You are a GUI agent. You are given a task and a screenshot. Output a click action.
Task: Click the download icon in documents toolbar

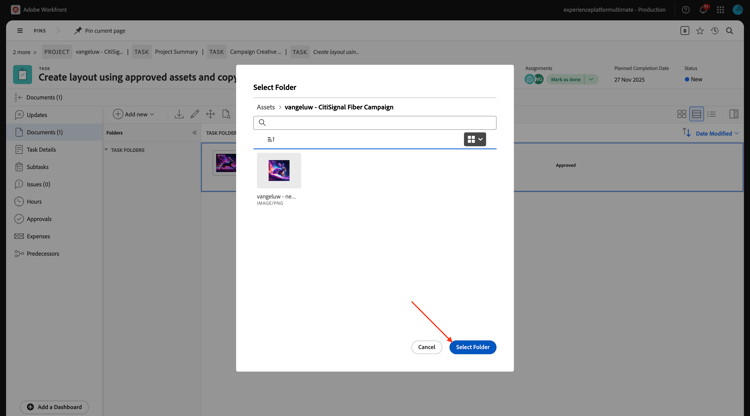pos(179,114)
